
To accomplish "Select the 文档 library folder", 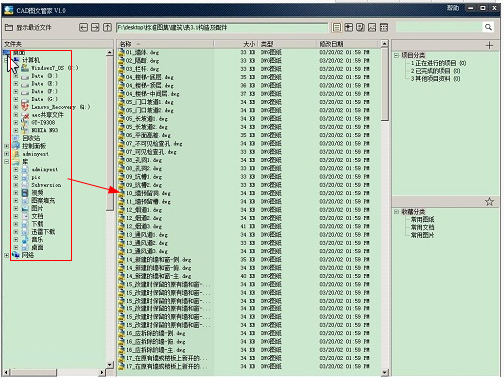I will (37, 216).
